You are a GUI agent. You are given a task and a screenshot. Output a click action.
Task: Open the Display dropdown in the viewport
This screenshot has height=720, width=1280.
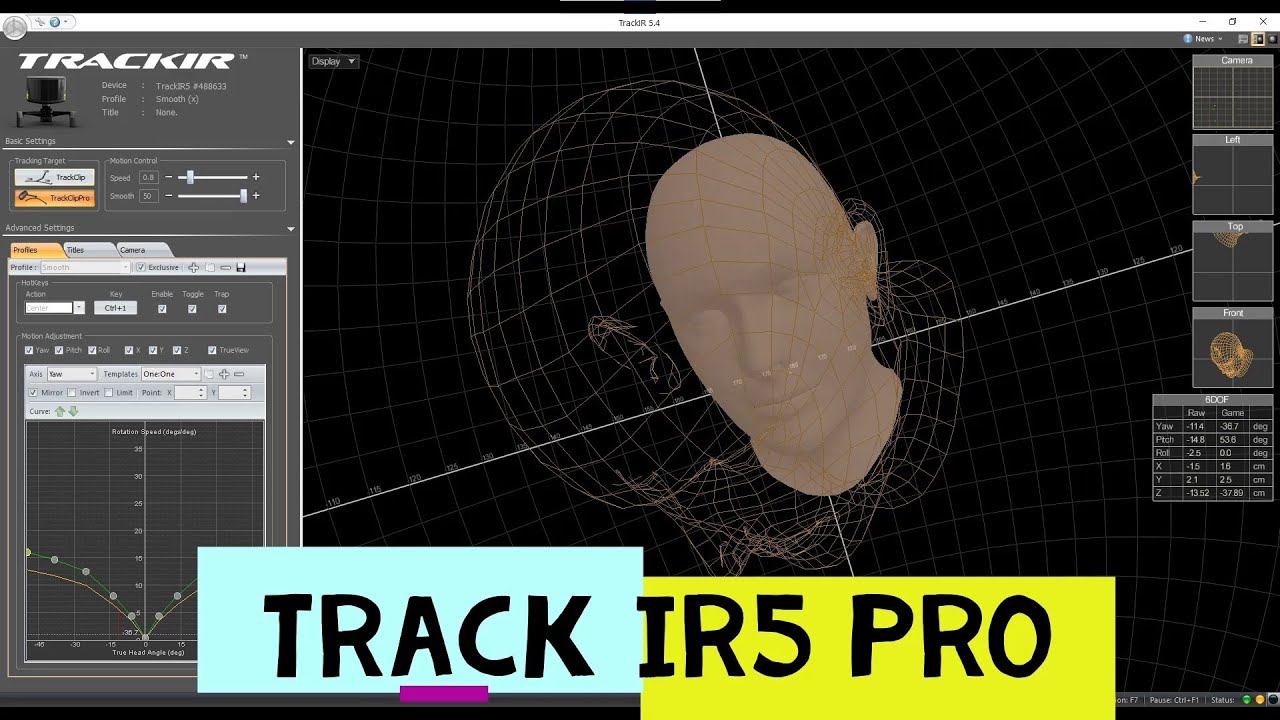[x=333, y=61]
